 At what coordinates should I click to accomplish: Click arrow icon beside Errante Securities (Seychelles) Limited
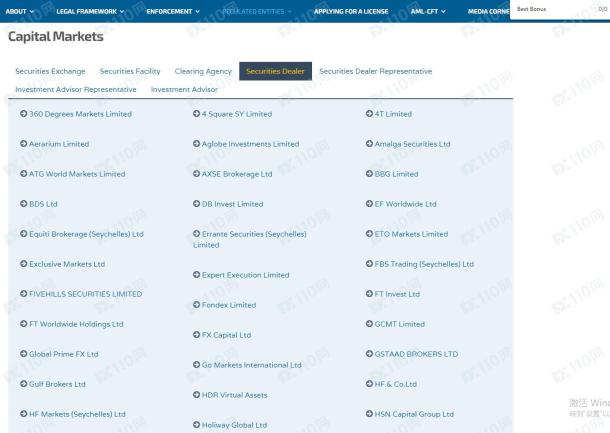(196, 233)
